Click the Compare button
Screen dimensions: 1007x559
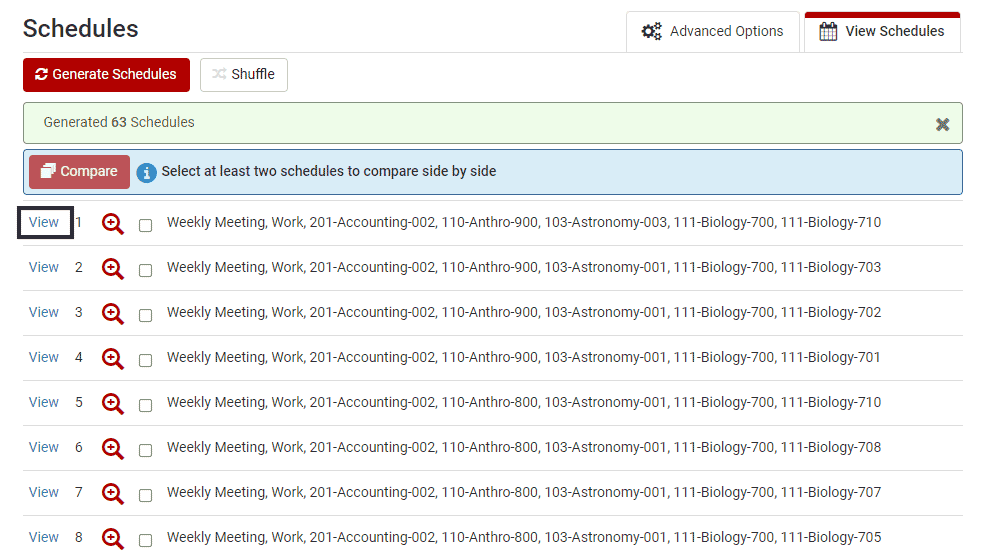(79, 172)
